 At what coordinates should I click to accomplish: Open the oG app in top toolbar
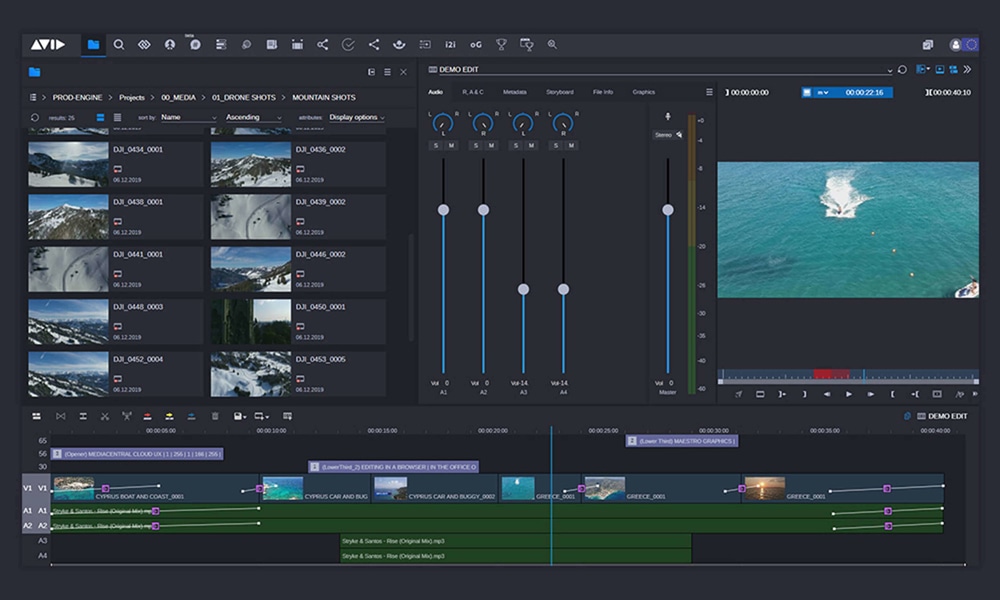tap(476, 45)
